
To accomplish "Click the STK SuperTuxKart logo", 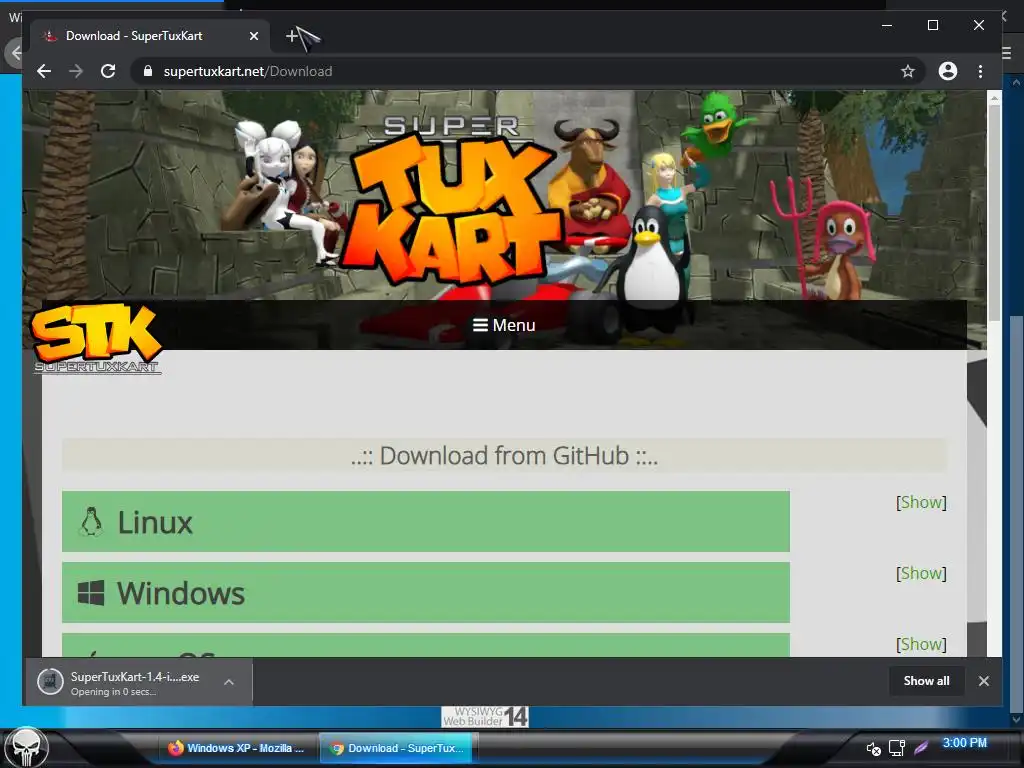I will (x=97, y=338).
